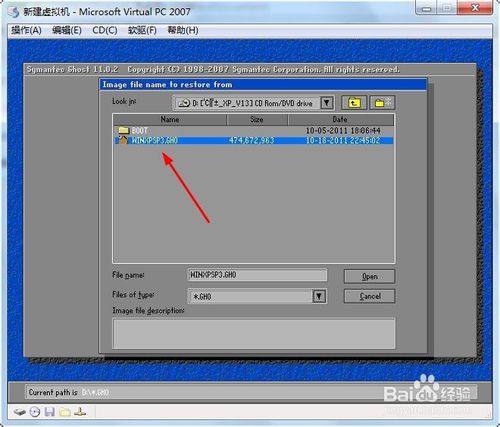This screenshot has width=500, height=427.
Task: Click the WINXPSP3.GHO file icon
Action: pos(123,140)
